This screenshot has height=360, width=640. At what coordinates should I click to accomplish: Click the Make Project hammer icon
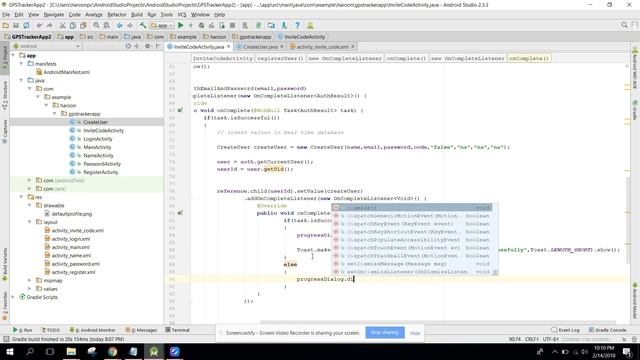point(143,25)
